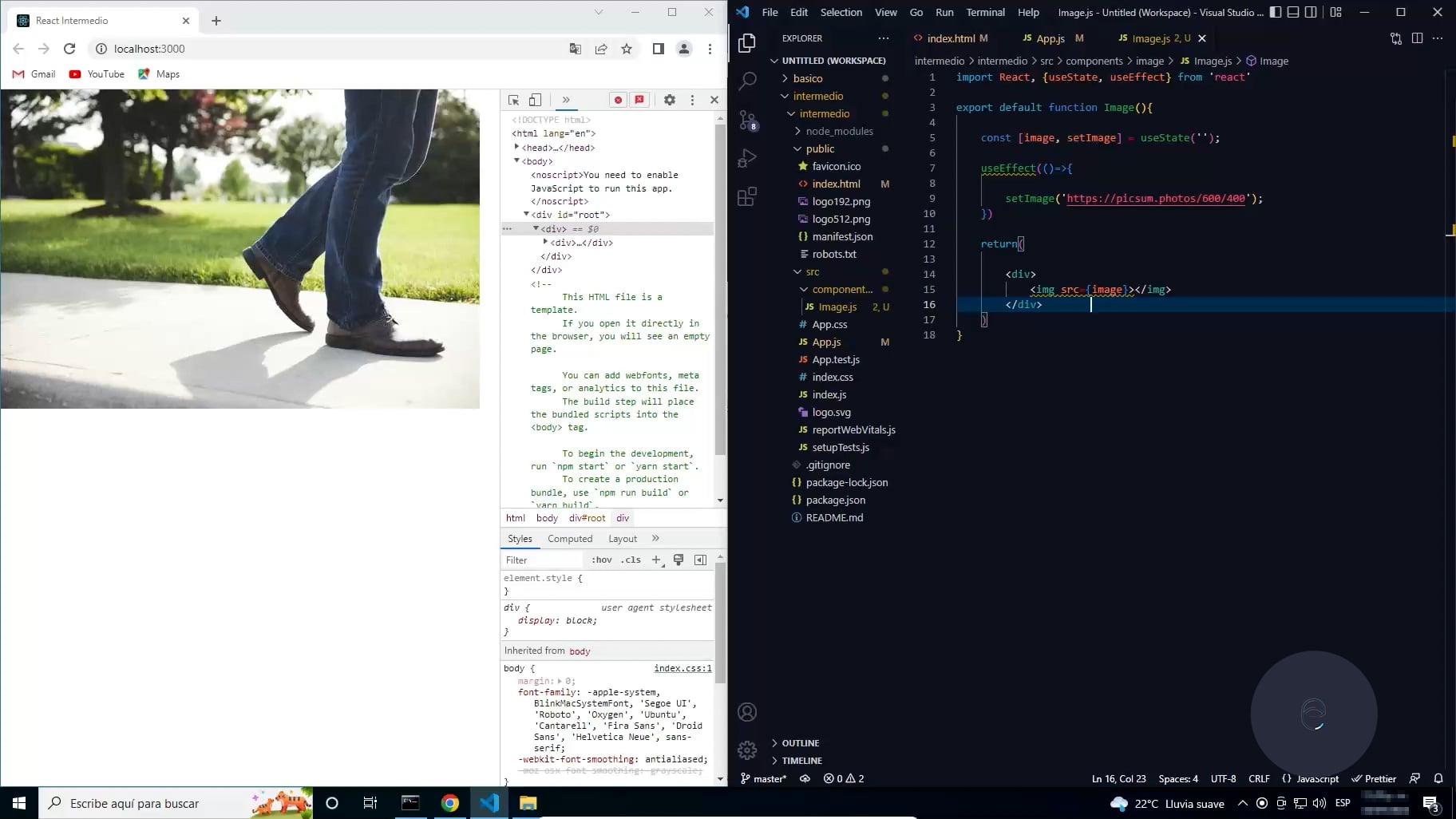Open Run and Debug view
The image size is (1456, 819).
tap(747, 158)
